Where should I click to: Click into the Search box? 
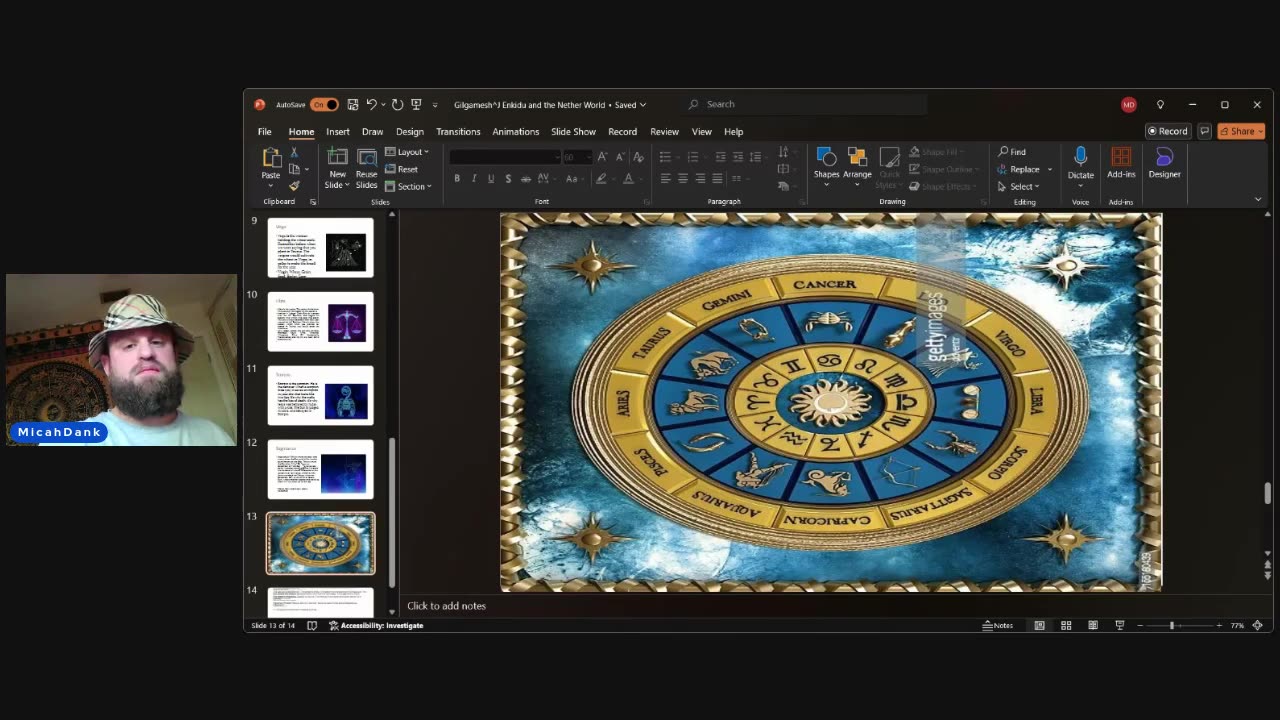coord(805,104)
